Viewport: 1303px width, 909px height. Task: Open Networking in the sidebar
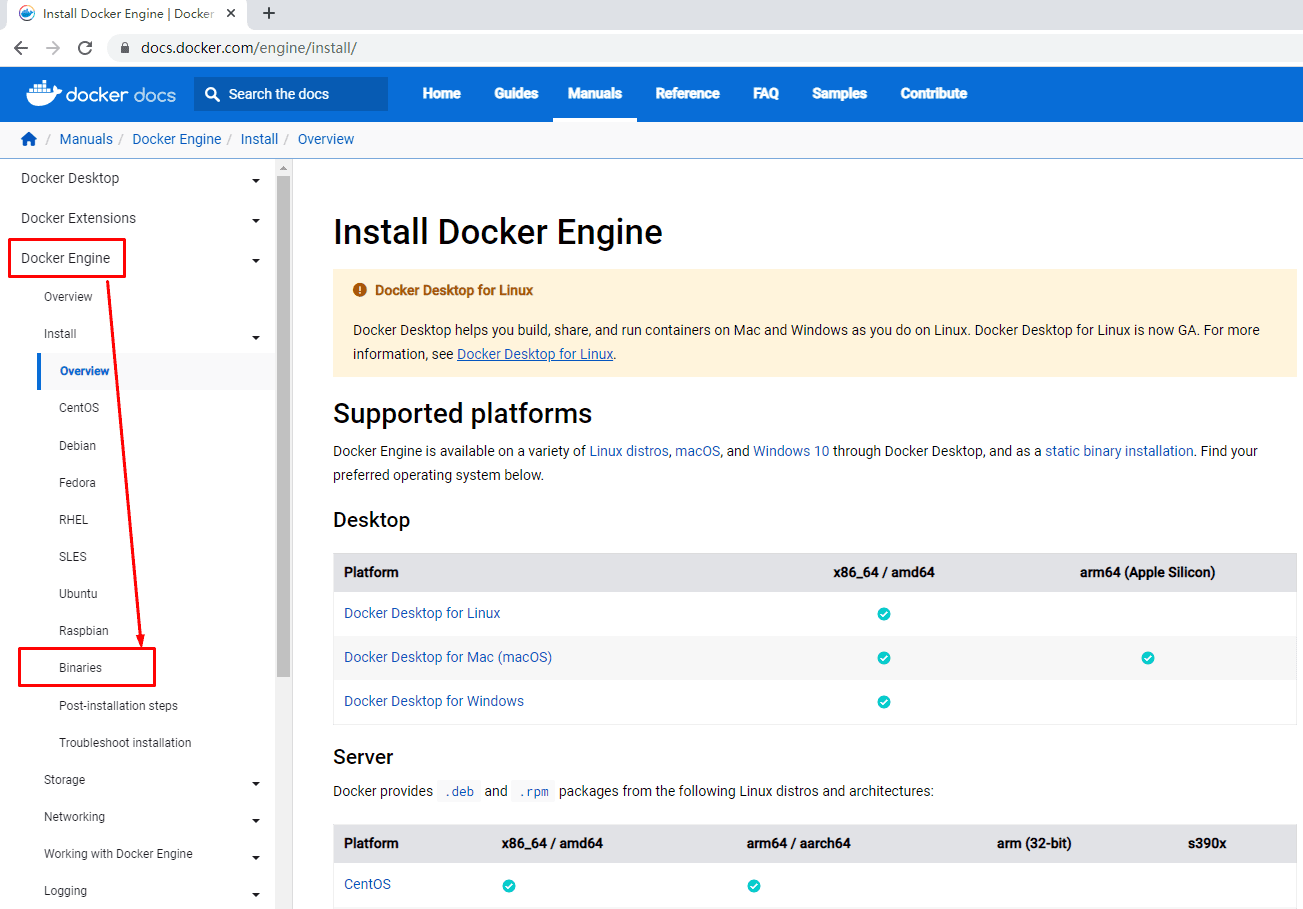[x=74, y=816]
